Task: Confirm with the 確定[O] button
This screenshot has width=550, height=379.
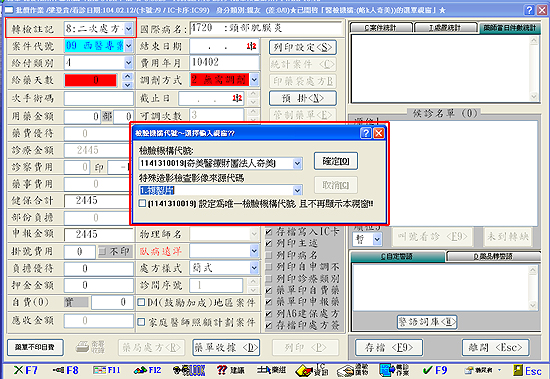Action: (x=336, y=161)
